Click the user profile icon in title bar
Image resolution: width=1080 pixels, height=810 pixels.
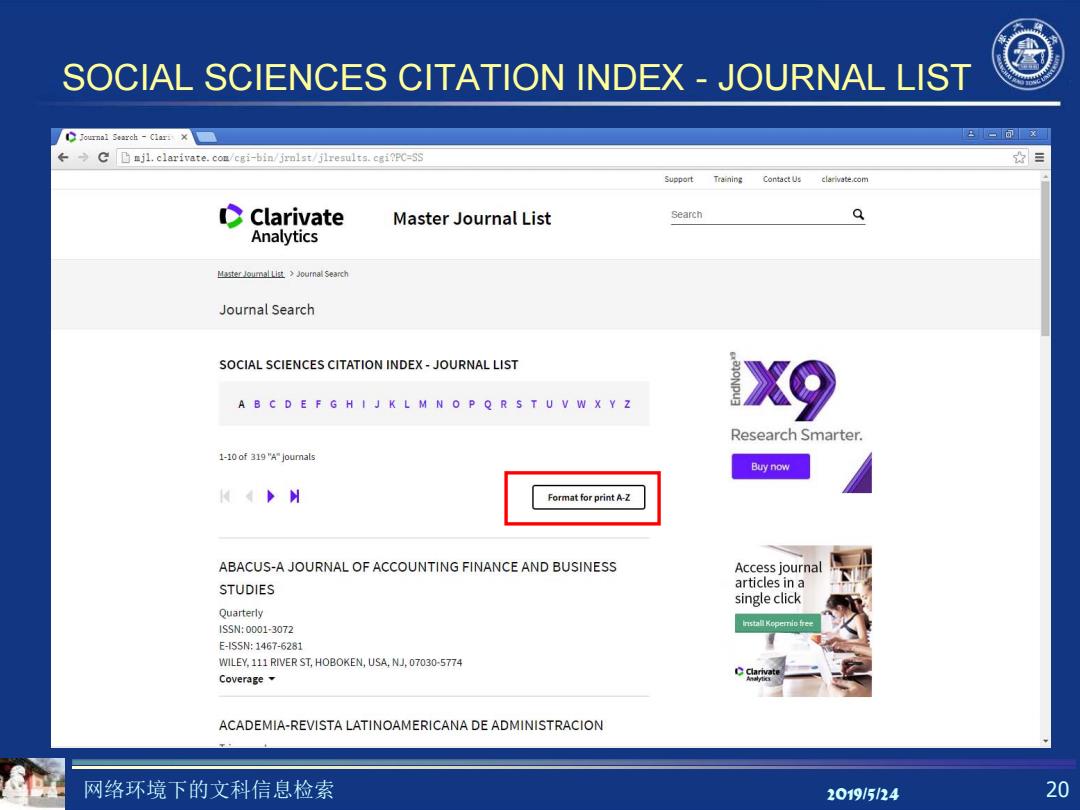970,134
